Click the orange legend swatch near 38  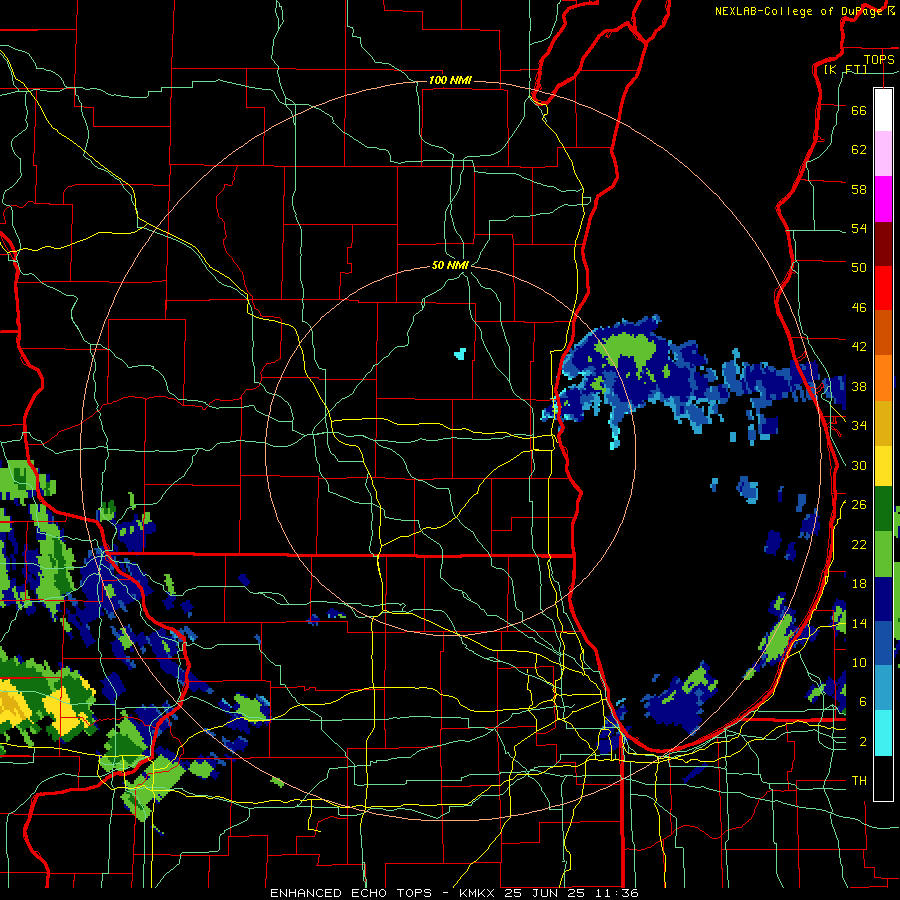883,378
